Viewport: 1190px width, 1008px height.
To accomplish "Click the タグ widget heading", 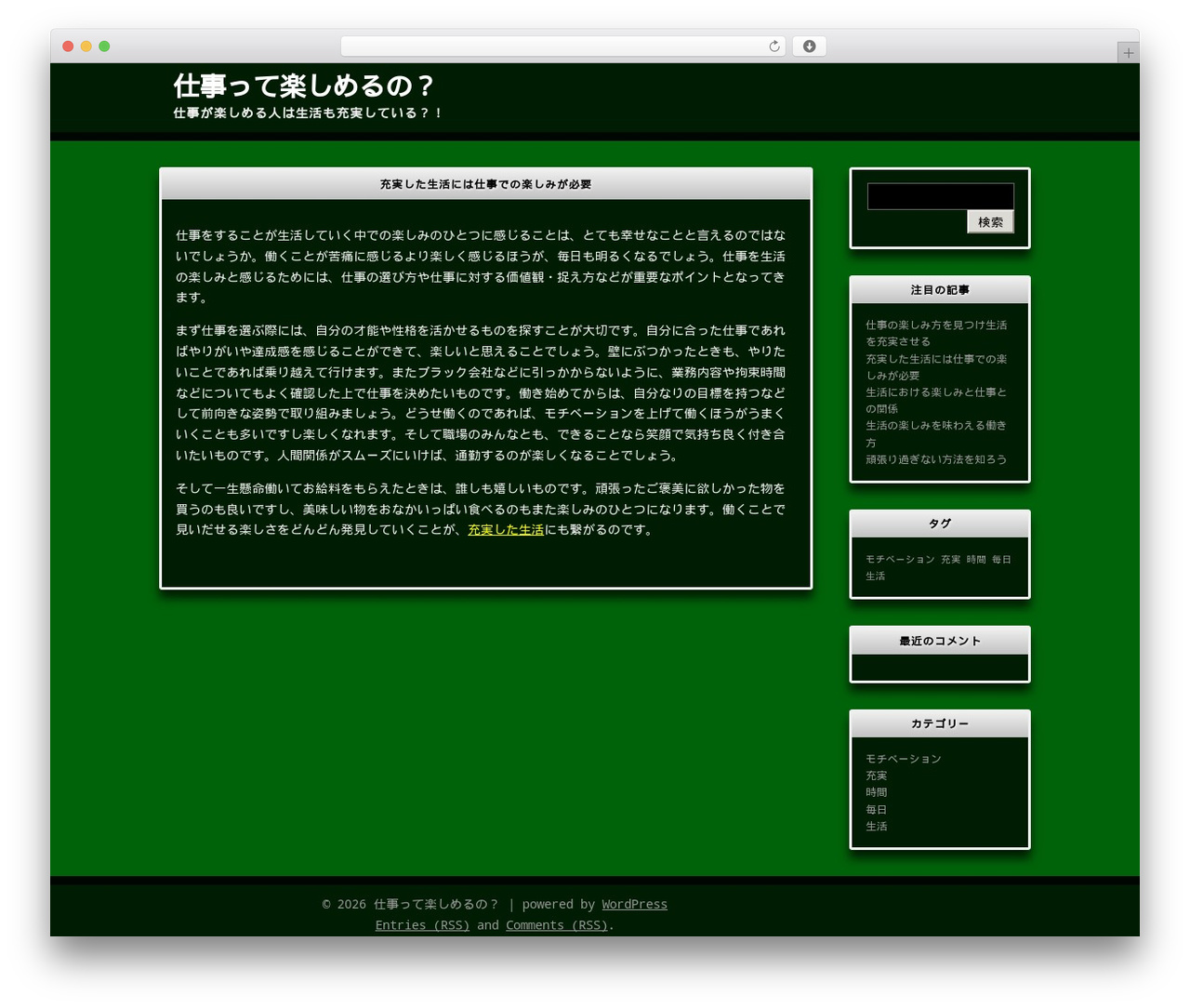I will tap(940, 524).
